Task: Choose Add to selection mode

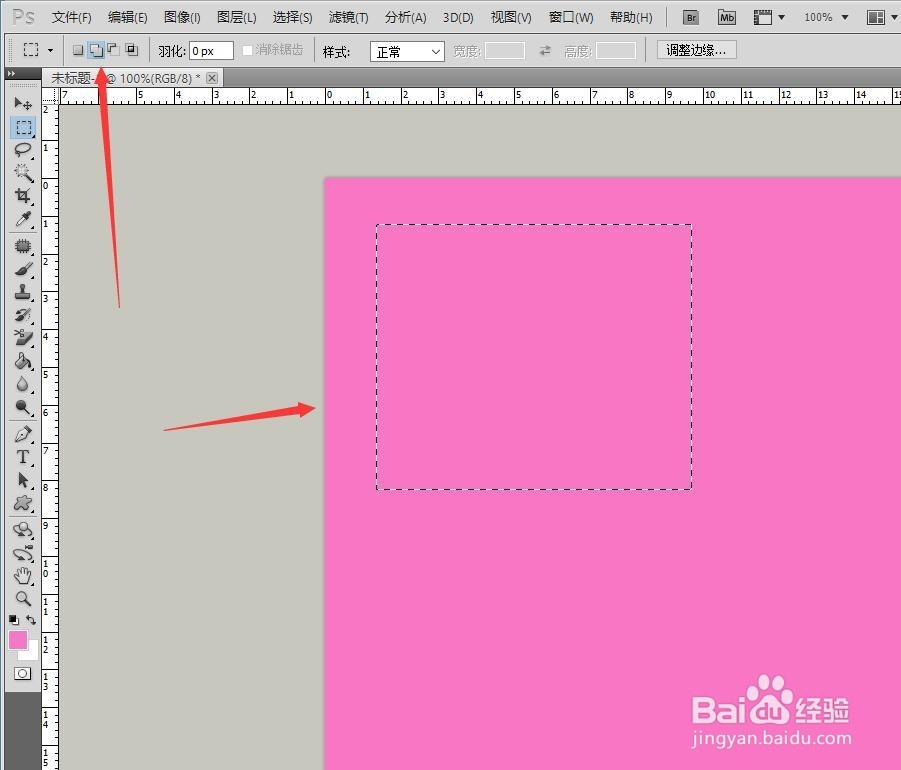Action: [96, 50]
